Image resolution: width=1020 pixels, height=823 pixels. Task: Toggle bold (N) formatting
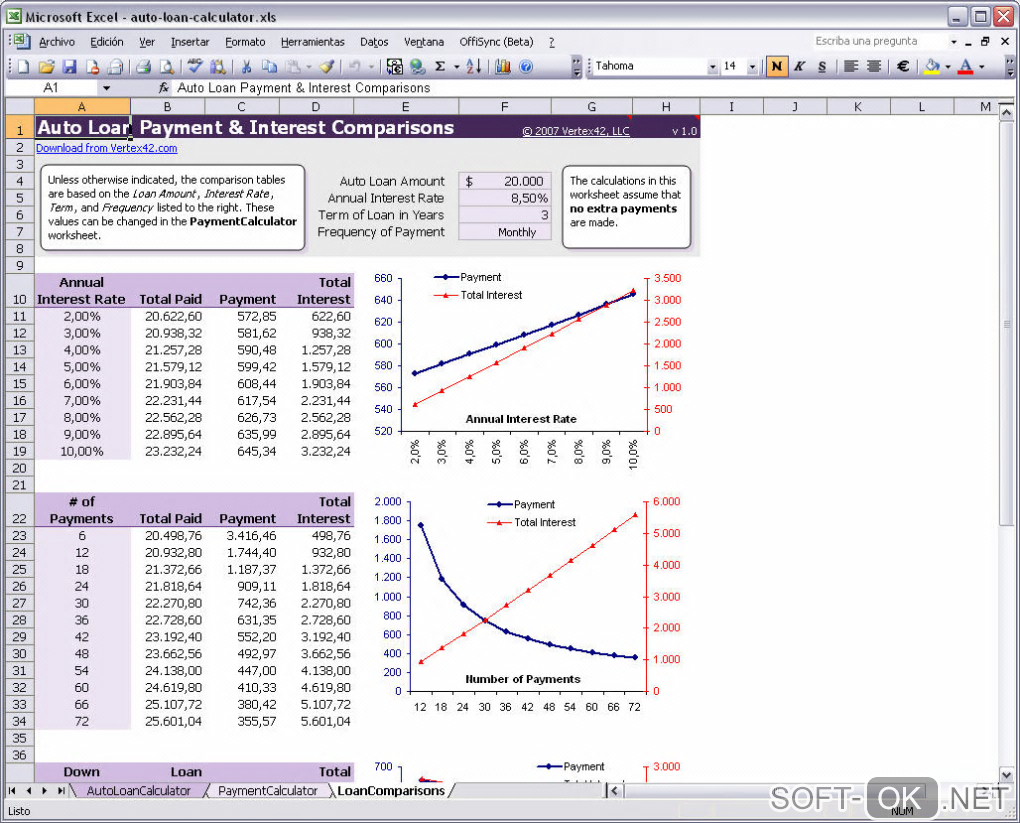pyautogui.click(x=777, y=66)
